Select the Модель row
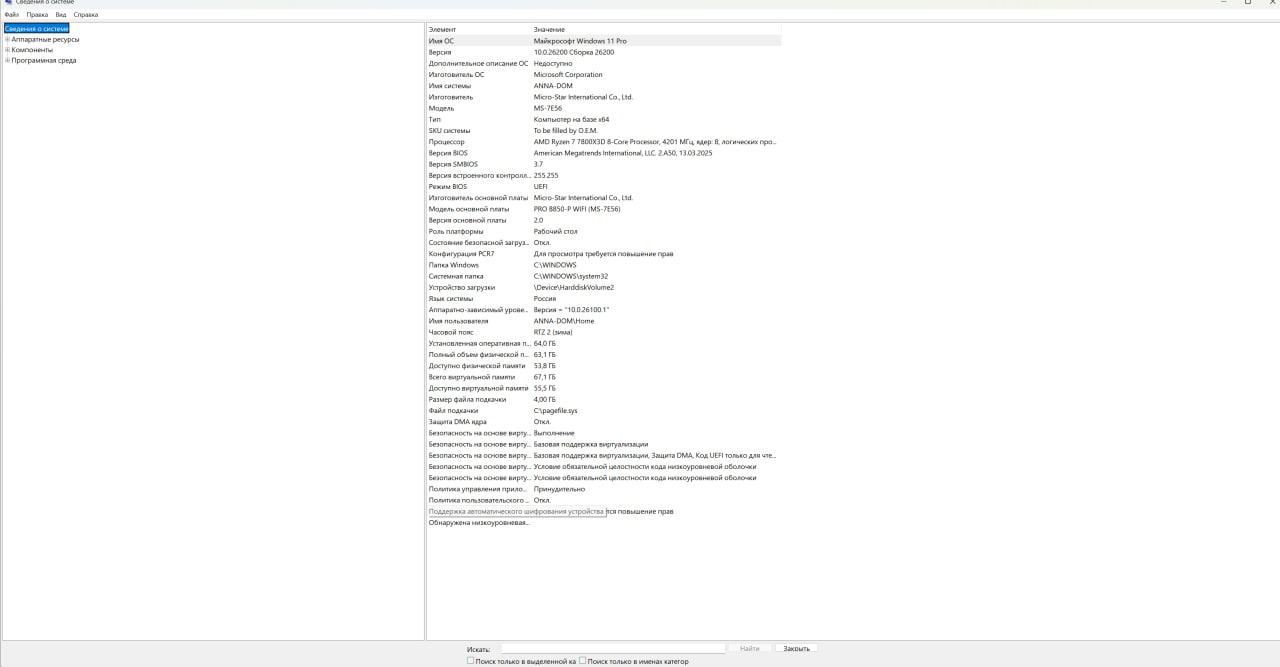This screenshot has height=667, width=1280. tap(604, 108)
